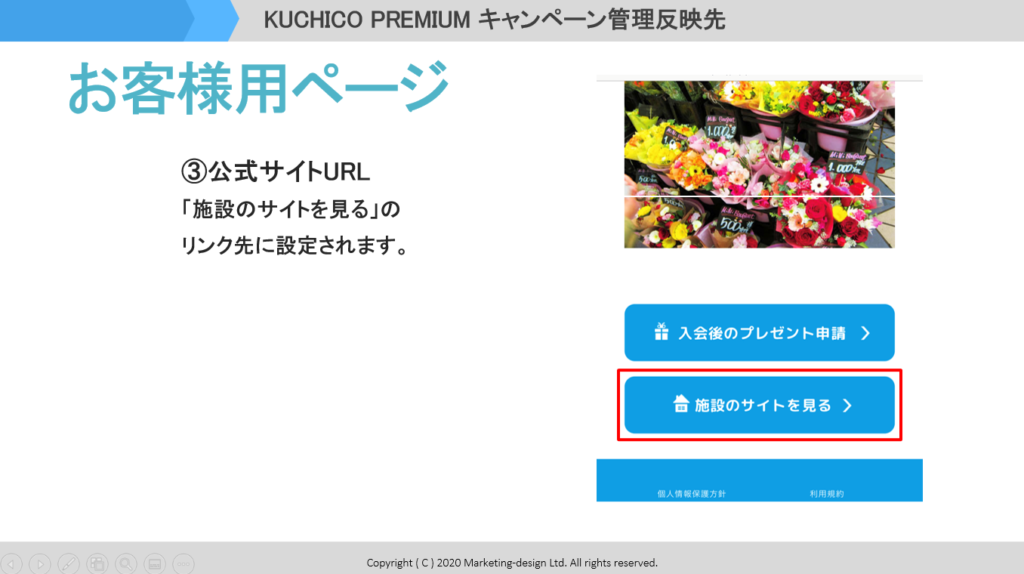This screenshot has height=574, width=1024.
Task: Click the house icon on site button
Action: pyautogui.click(x=681, y=404)
